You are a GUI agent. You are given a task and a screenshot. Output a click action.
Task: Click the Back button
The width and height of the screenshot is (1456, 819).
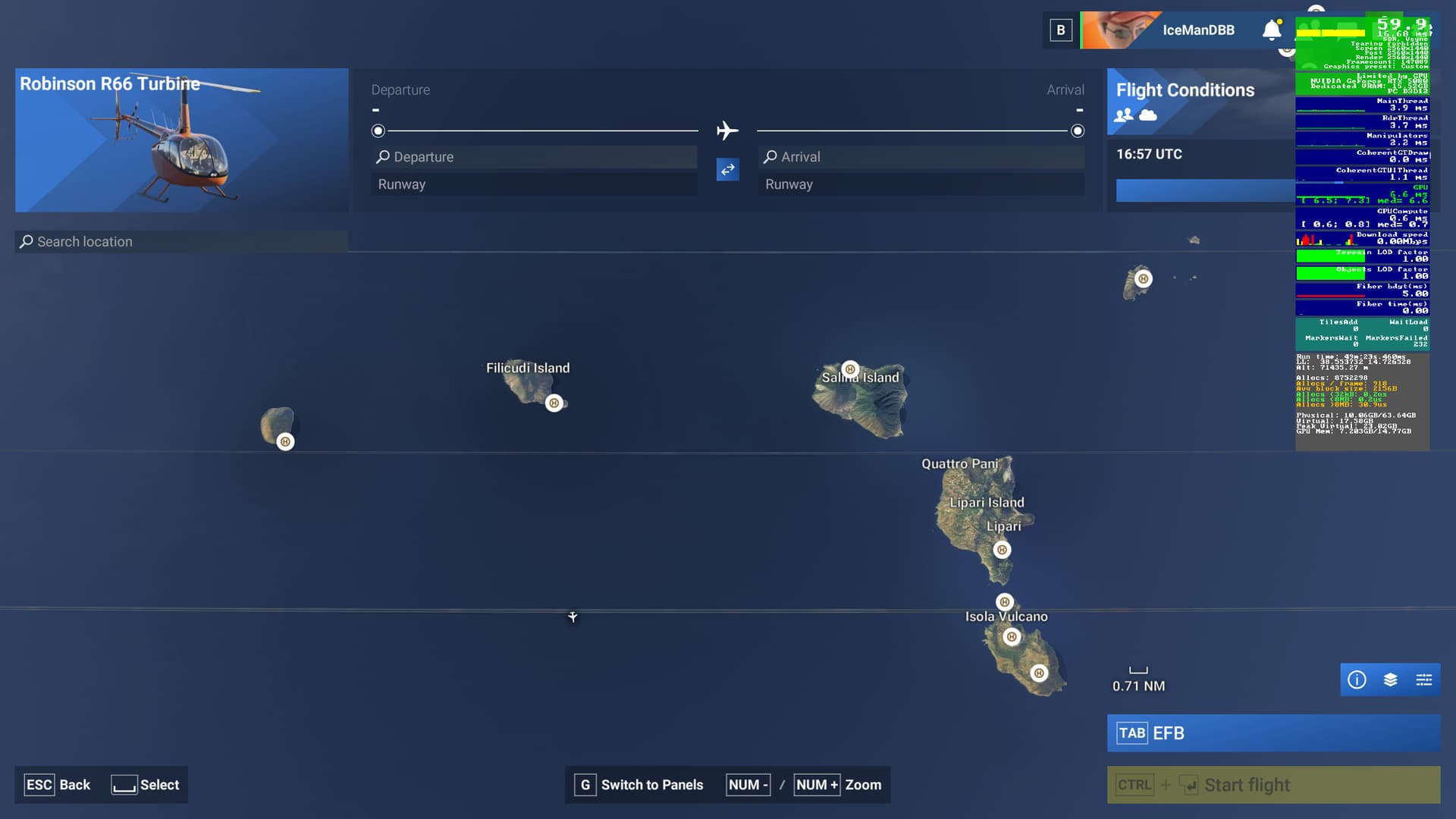[x=58, y=785]
